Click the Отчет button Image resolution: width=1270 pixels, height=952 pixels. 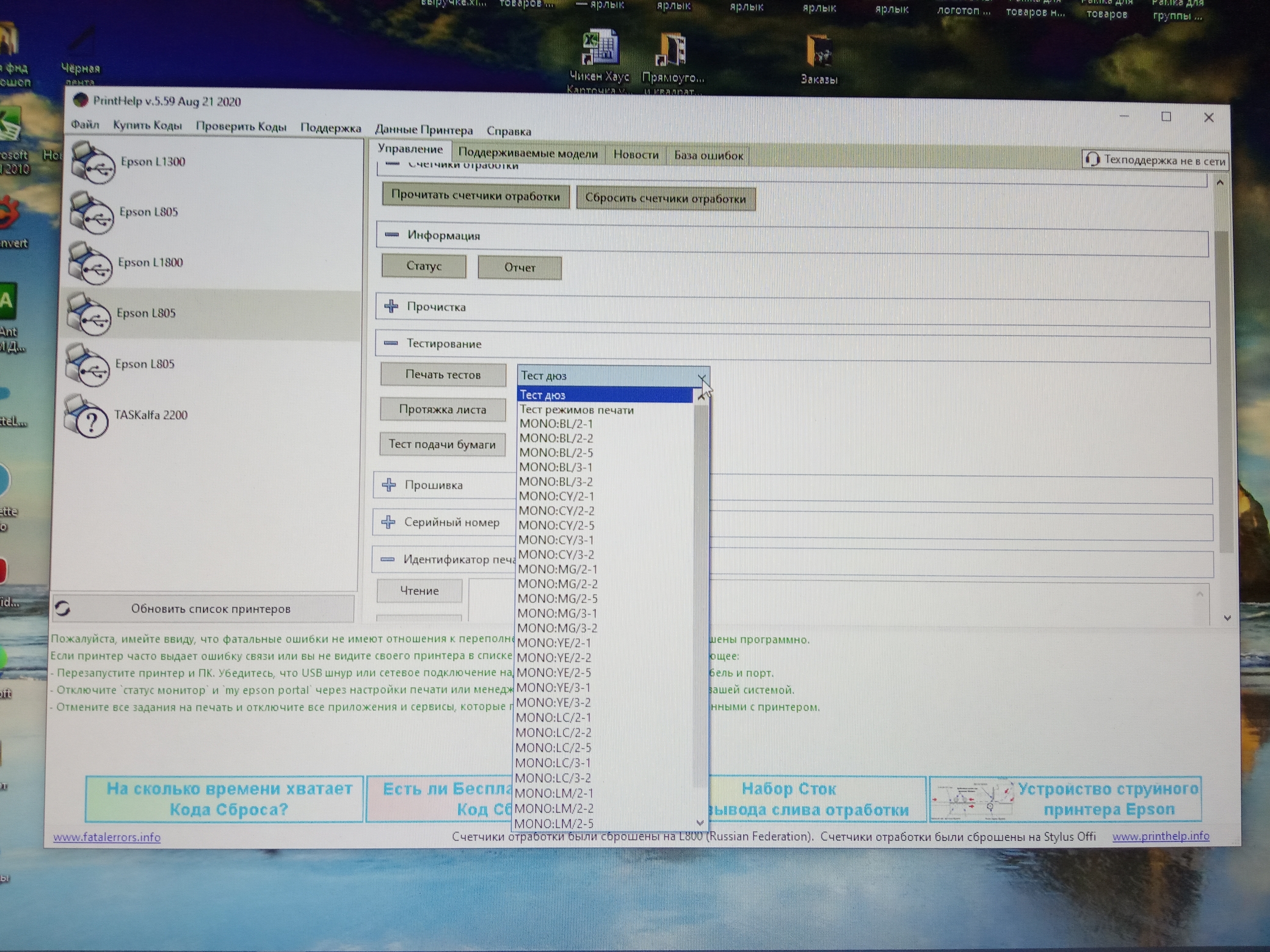coord(520,267)
